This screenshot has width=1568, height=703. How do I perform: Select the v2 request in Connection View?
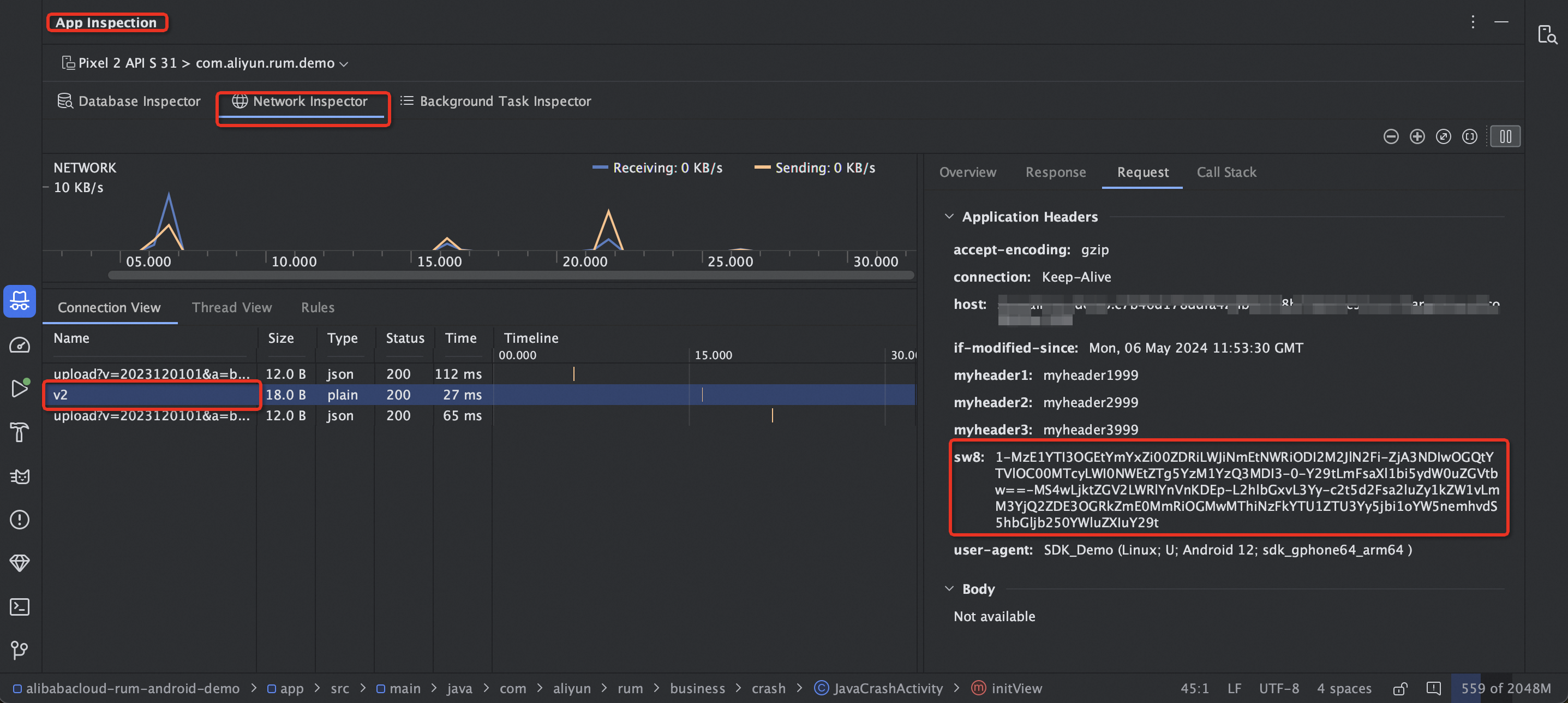(x=151, y=395)
